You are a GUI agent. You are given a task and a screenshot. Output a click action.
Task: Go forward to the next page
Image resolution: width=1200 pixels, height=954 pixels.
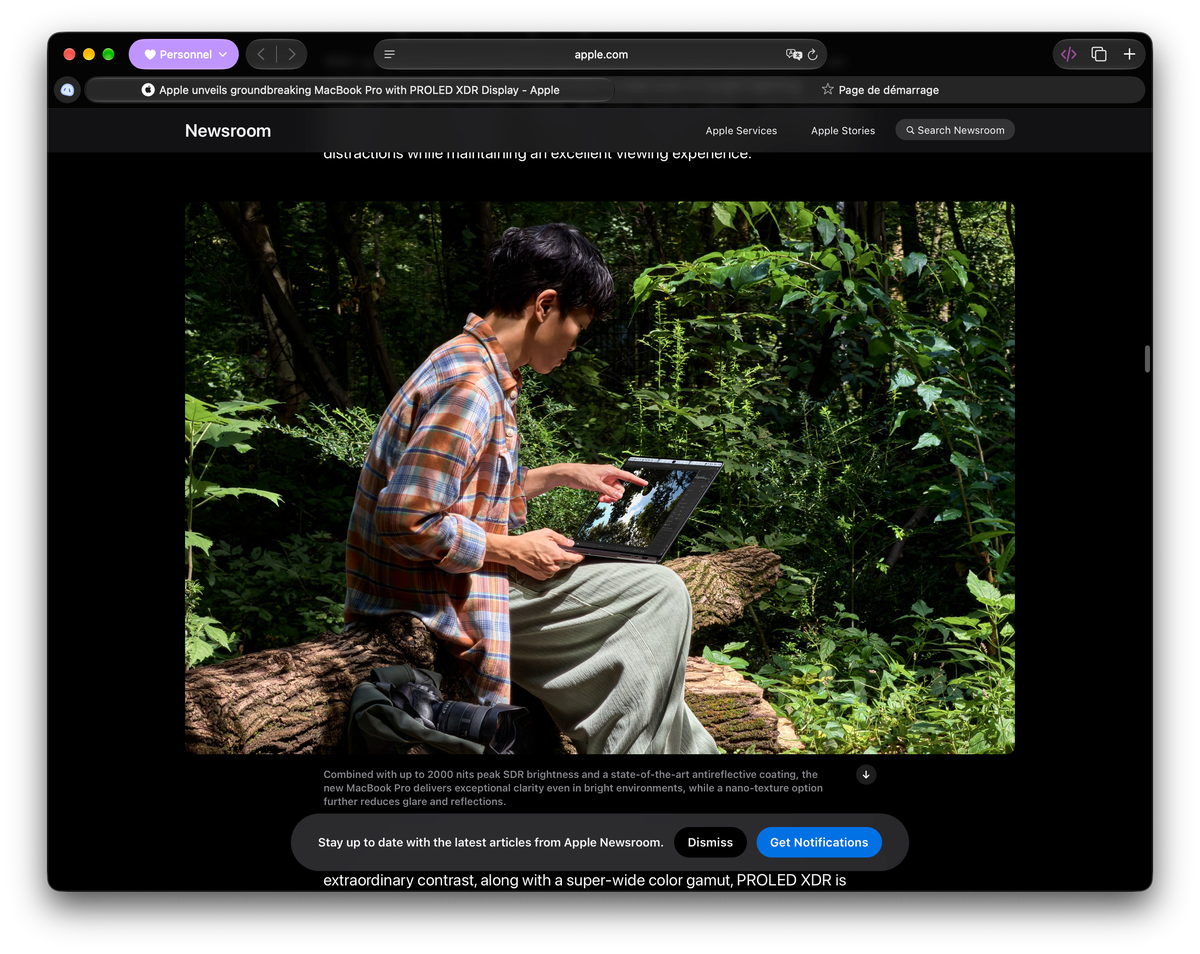(x=292, y=54)
